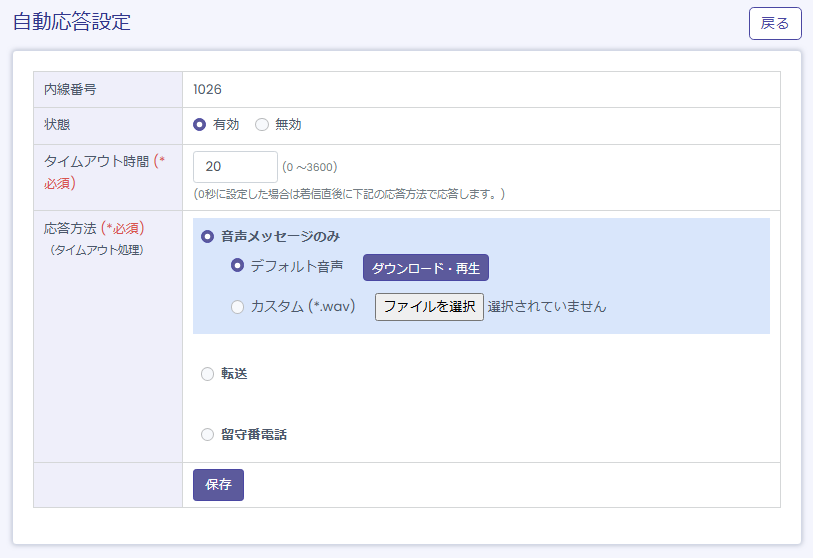This screenshot has height=558, width=813.
Task: Open the ファイルを選択 file chooser
Action: coord(429,307)
